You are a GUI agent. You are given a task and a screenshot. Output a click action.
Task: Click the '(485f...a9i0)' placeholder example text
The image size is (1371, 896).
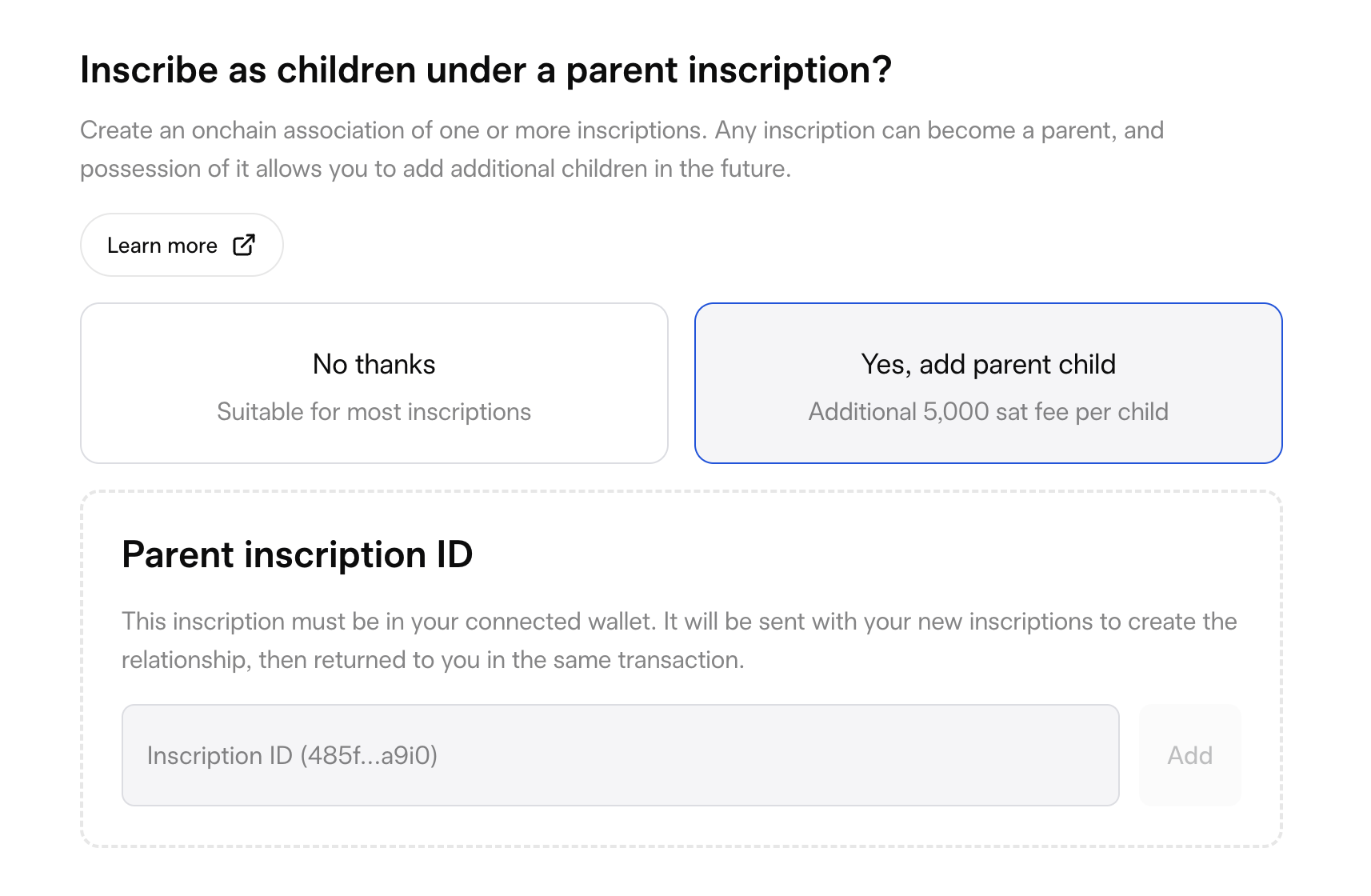tap(369, 756)
